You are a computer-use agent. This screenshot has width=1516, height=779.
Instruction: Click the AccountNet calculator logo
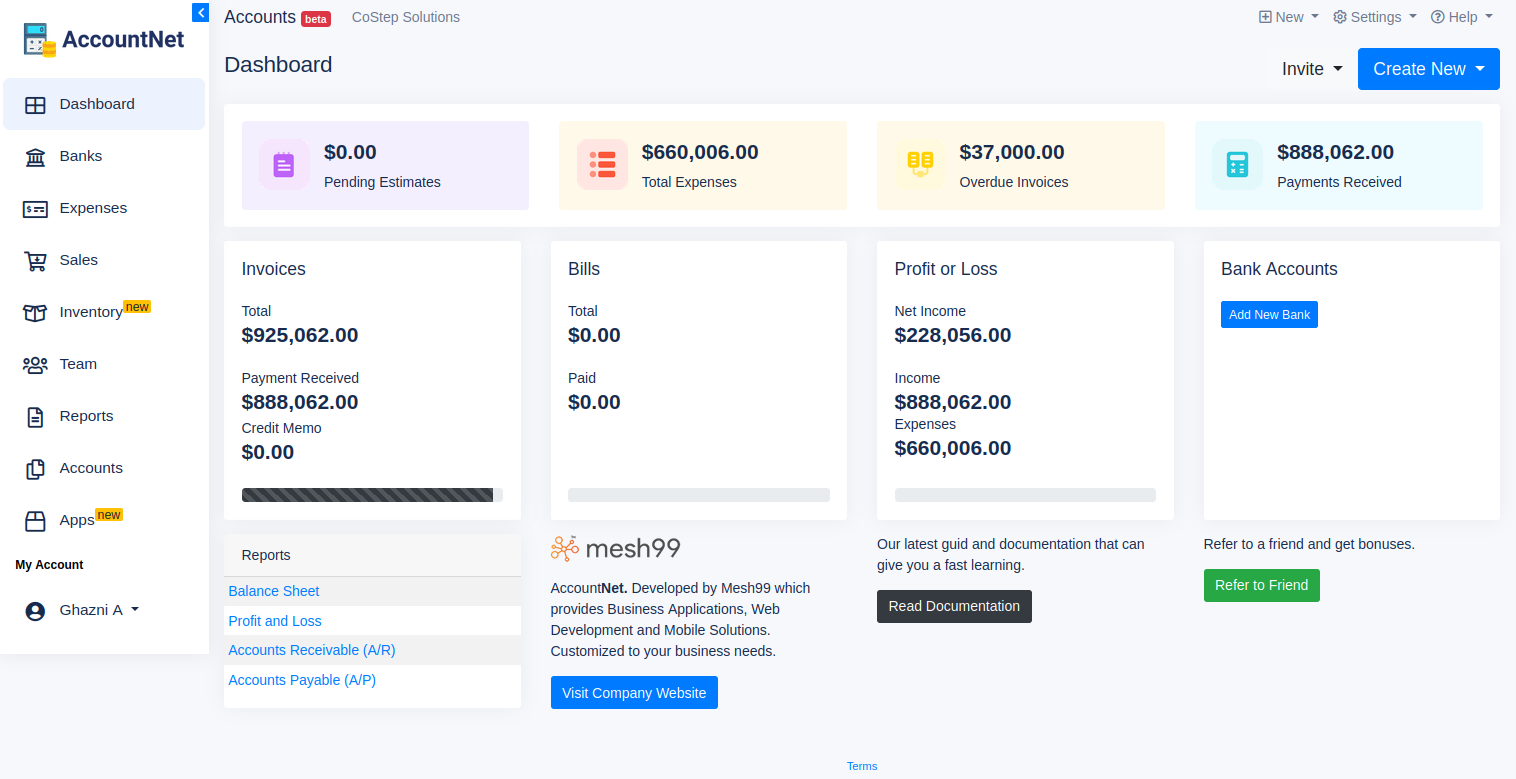[39, 38]
